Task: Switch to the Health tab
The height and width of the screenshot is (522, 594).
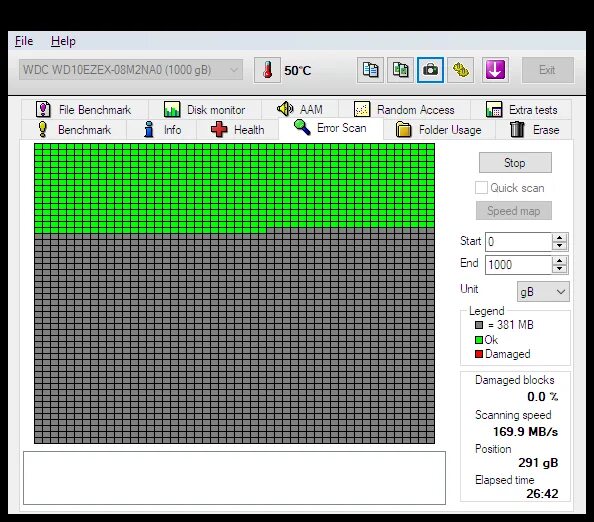Action: (238, 130)
